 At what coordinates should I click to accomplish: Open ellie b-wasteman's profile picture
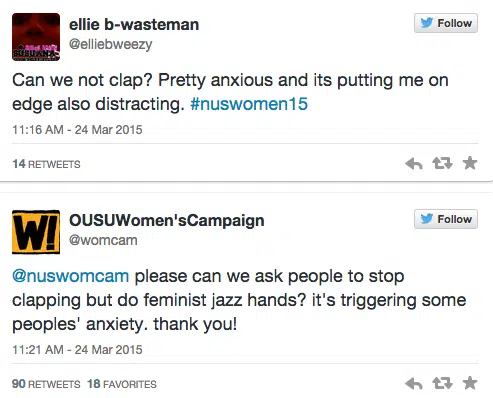point(36,37)
